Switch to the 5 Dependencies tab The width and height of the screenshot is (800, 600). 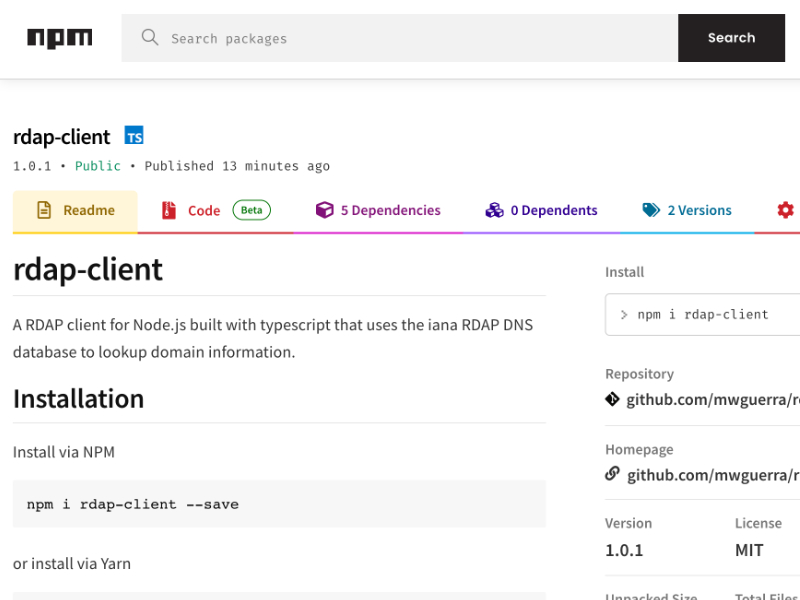pyautogui.click(x=378, y=210)
